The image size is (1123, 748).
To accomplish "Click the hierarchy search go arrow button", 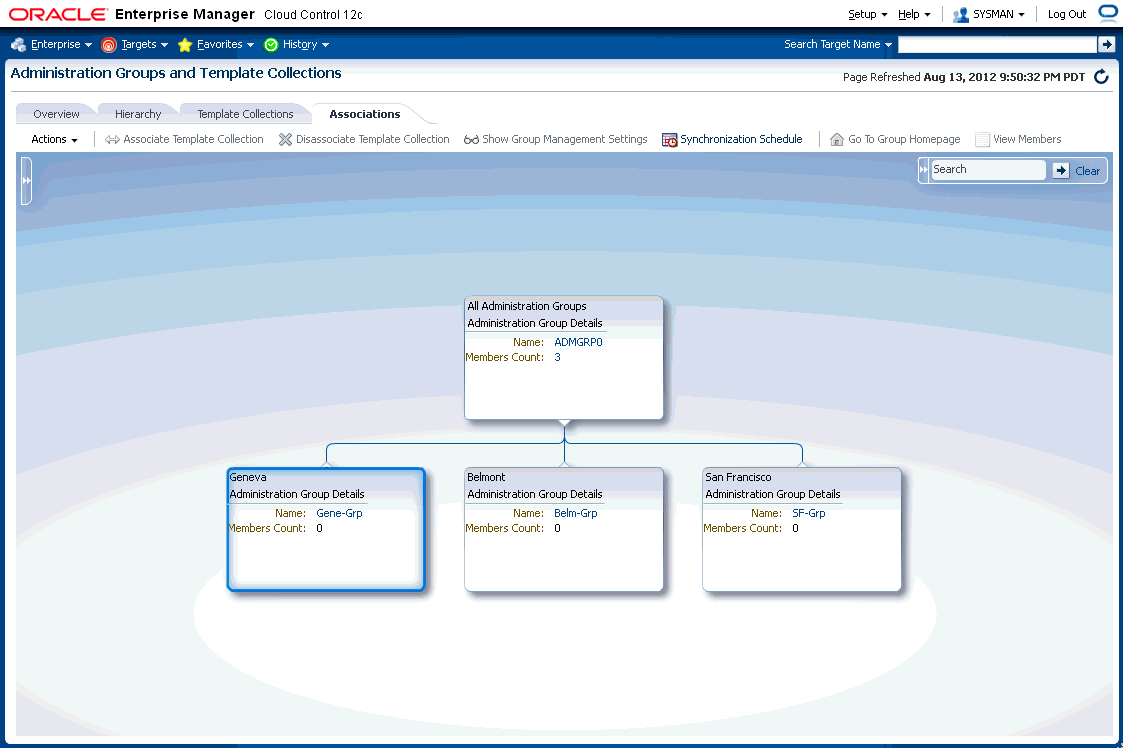I will coord(1061,171).
